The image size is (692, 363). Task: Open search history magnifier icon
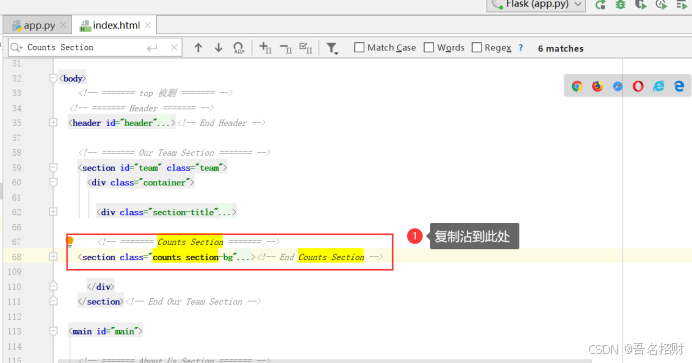point(16,47)
